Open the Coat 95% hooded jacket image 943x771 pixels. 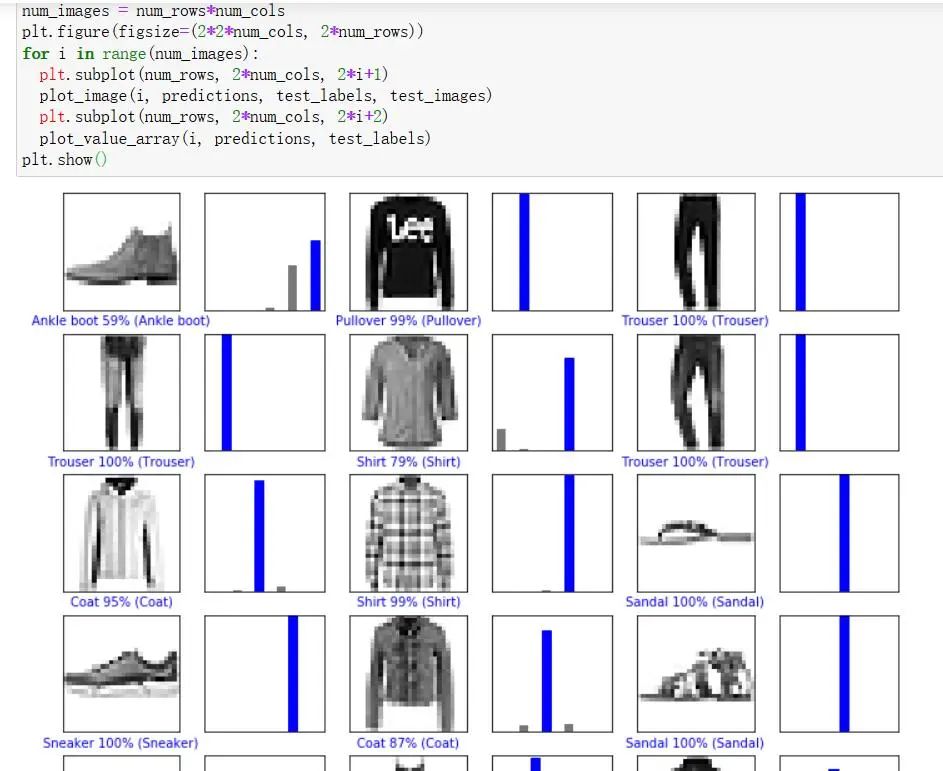point(122,534)
